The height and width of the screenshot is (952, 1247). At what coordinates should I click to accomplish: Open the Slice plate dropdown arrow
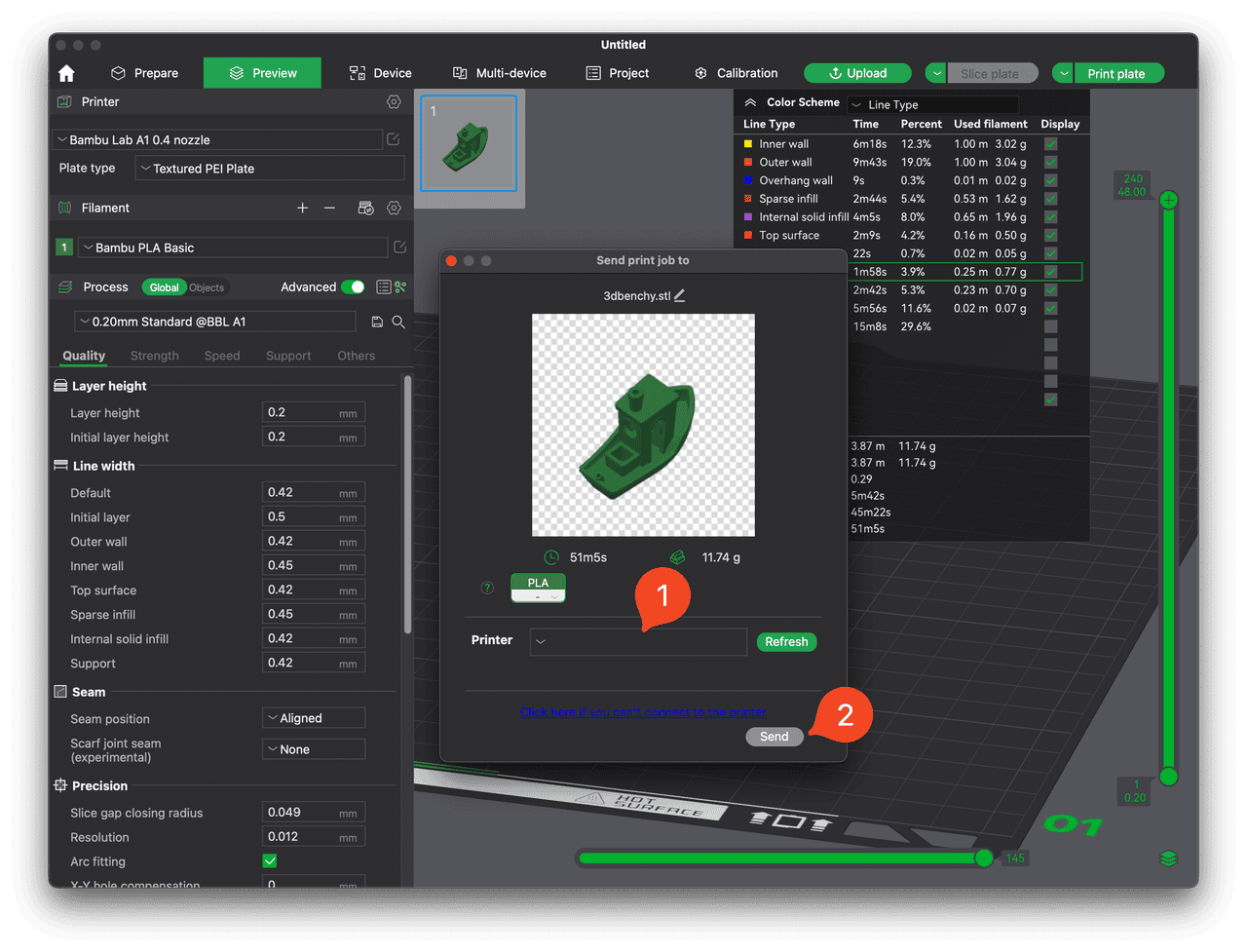[x=936, y=73]
